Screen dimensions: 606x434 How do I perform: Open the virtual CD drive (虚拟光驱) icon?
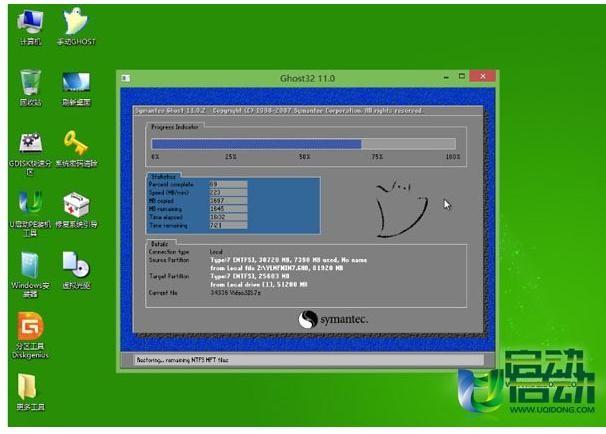[76, 271]
